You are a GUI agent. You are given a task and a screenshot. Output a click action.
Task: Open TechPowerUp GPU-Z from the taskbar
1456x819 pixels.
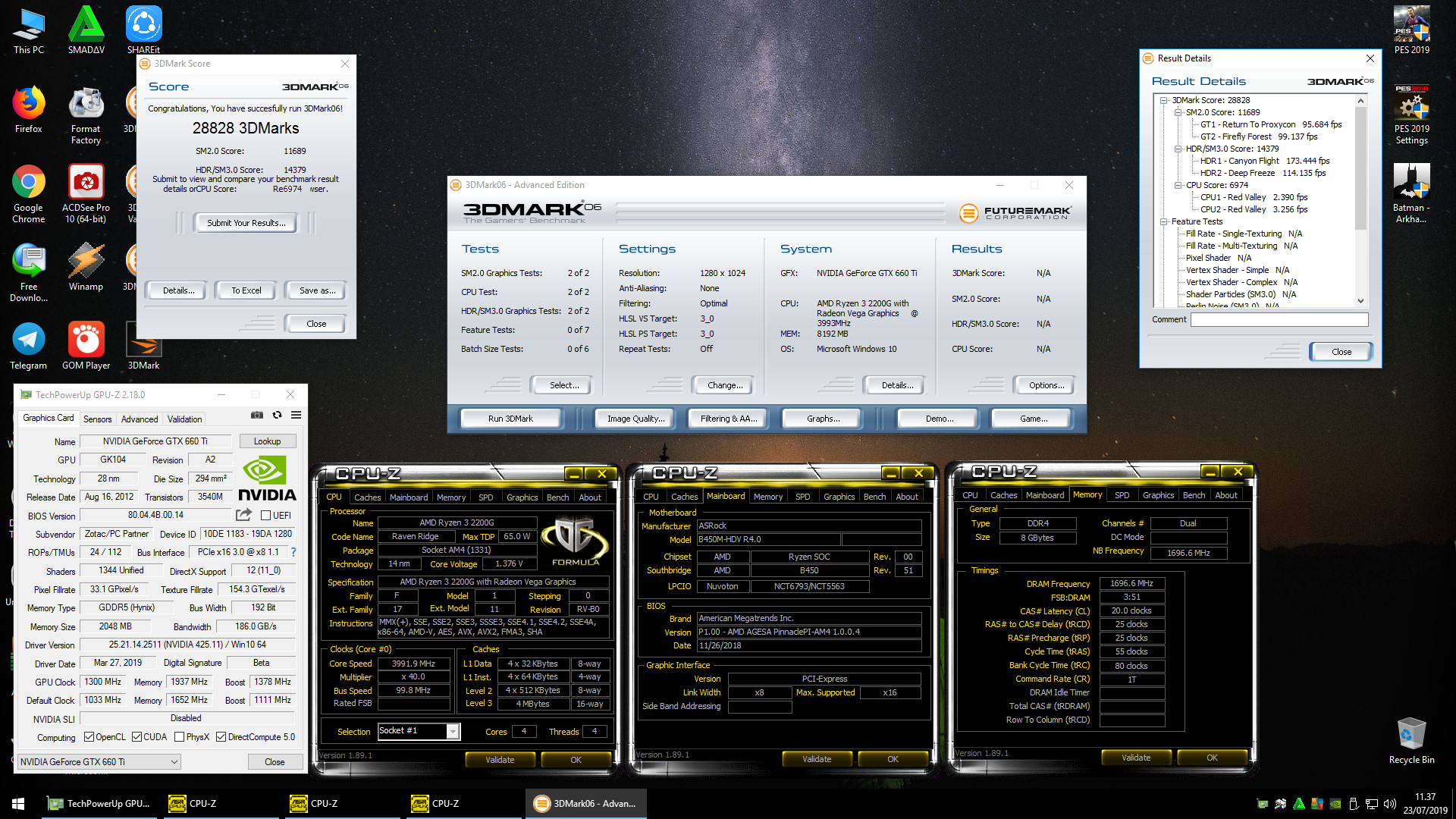(99, 803)
